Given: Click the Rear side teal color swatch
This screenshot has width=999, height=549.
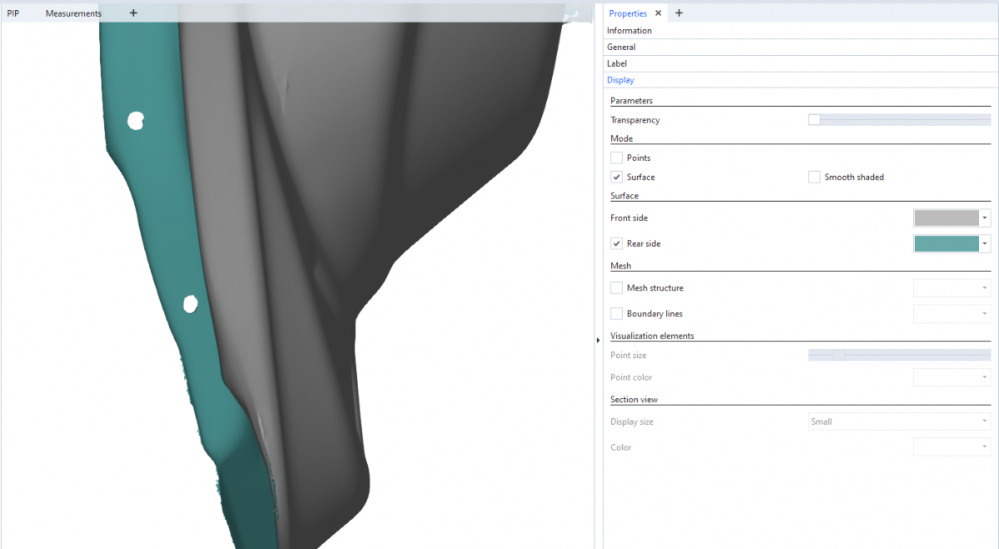Looking at the screenshot, I should [946, 244].
